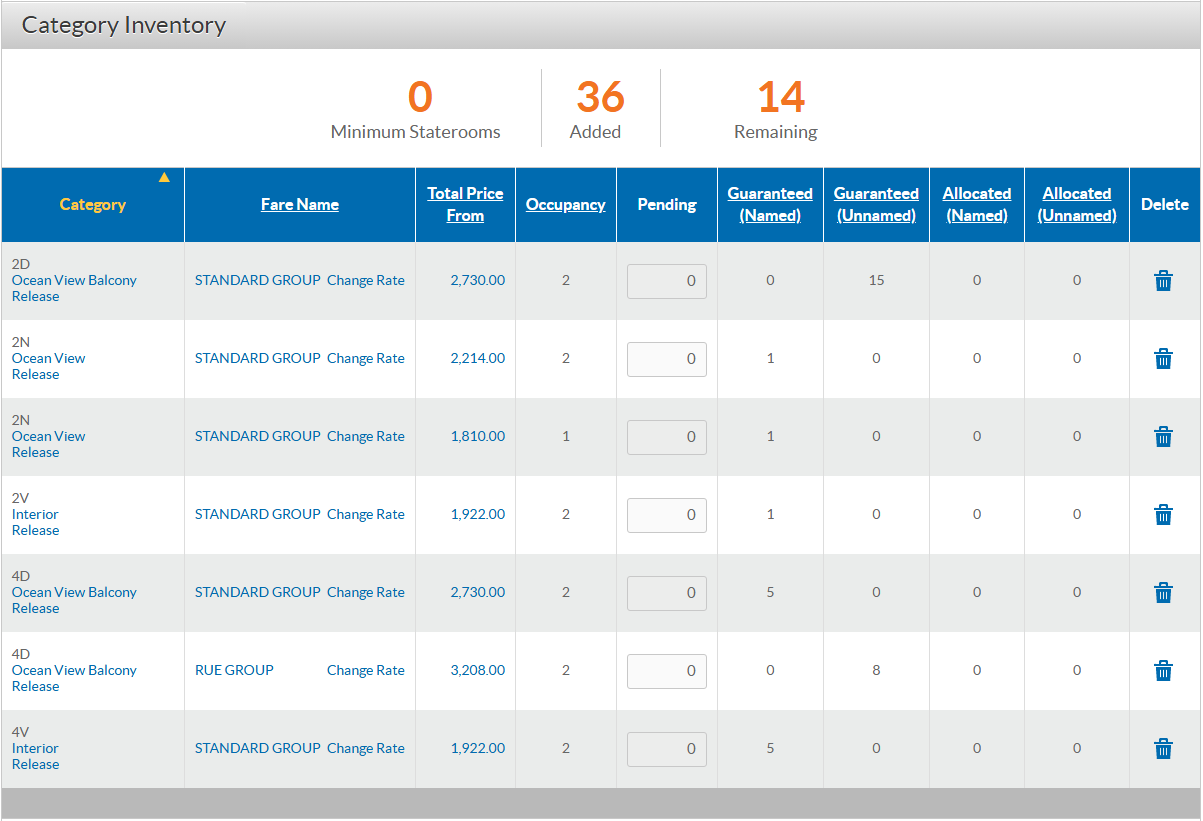Toggle Category column sort arrow
1203x821 pixels.
coord(164,178)
